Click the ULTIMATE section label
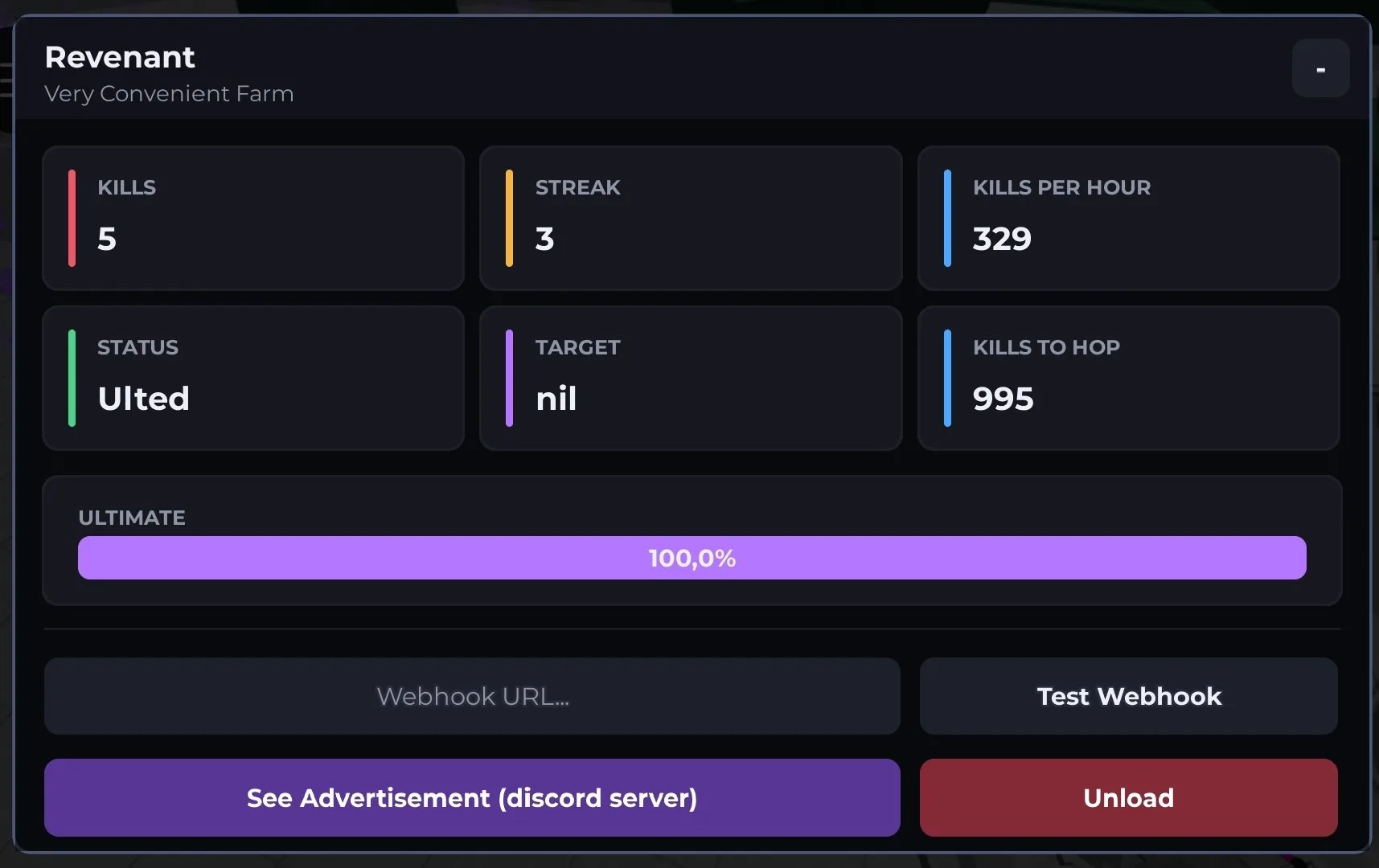This screenshot has height=868, width=1379. [x=132, y=518]
